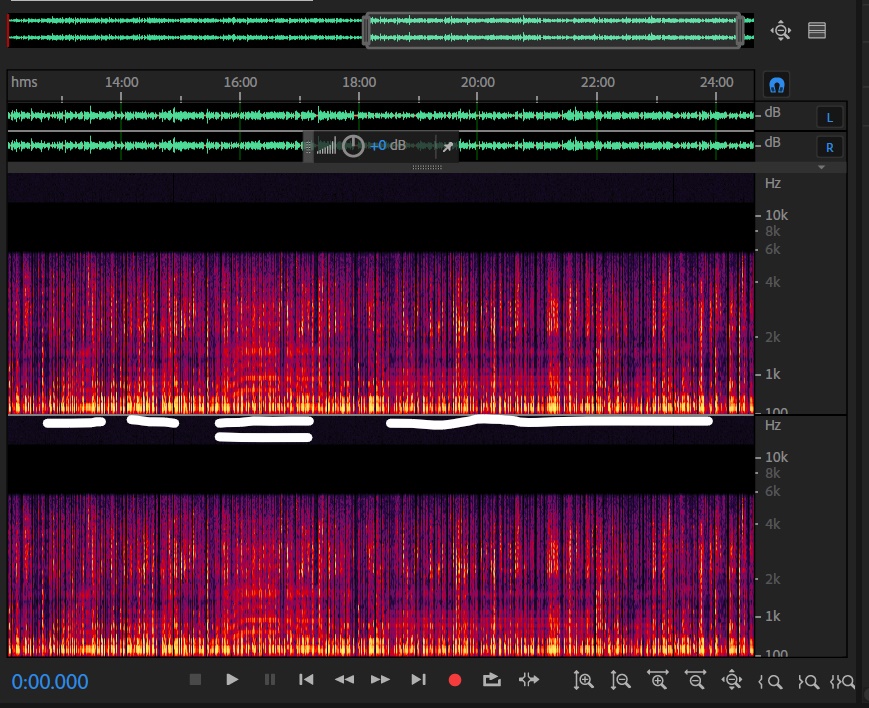Viewport: 869px width, 708px height.
Task: Toggle the left channel L button
Action: tap(830, 118)
